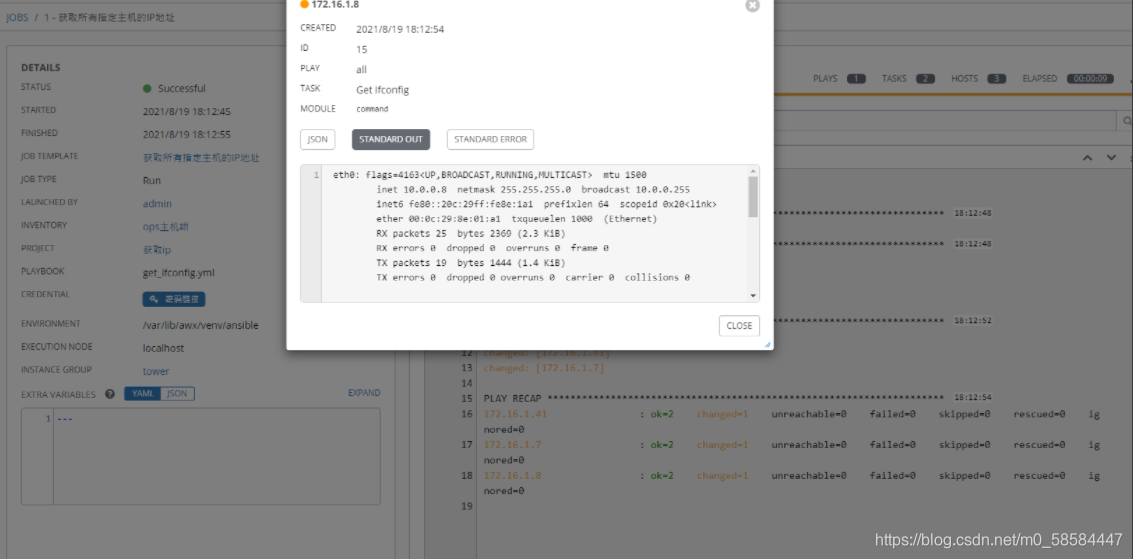Expand the extra variables editor via EXPAND
The image size is (1133, 559).
364,393
